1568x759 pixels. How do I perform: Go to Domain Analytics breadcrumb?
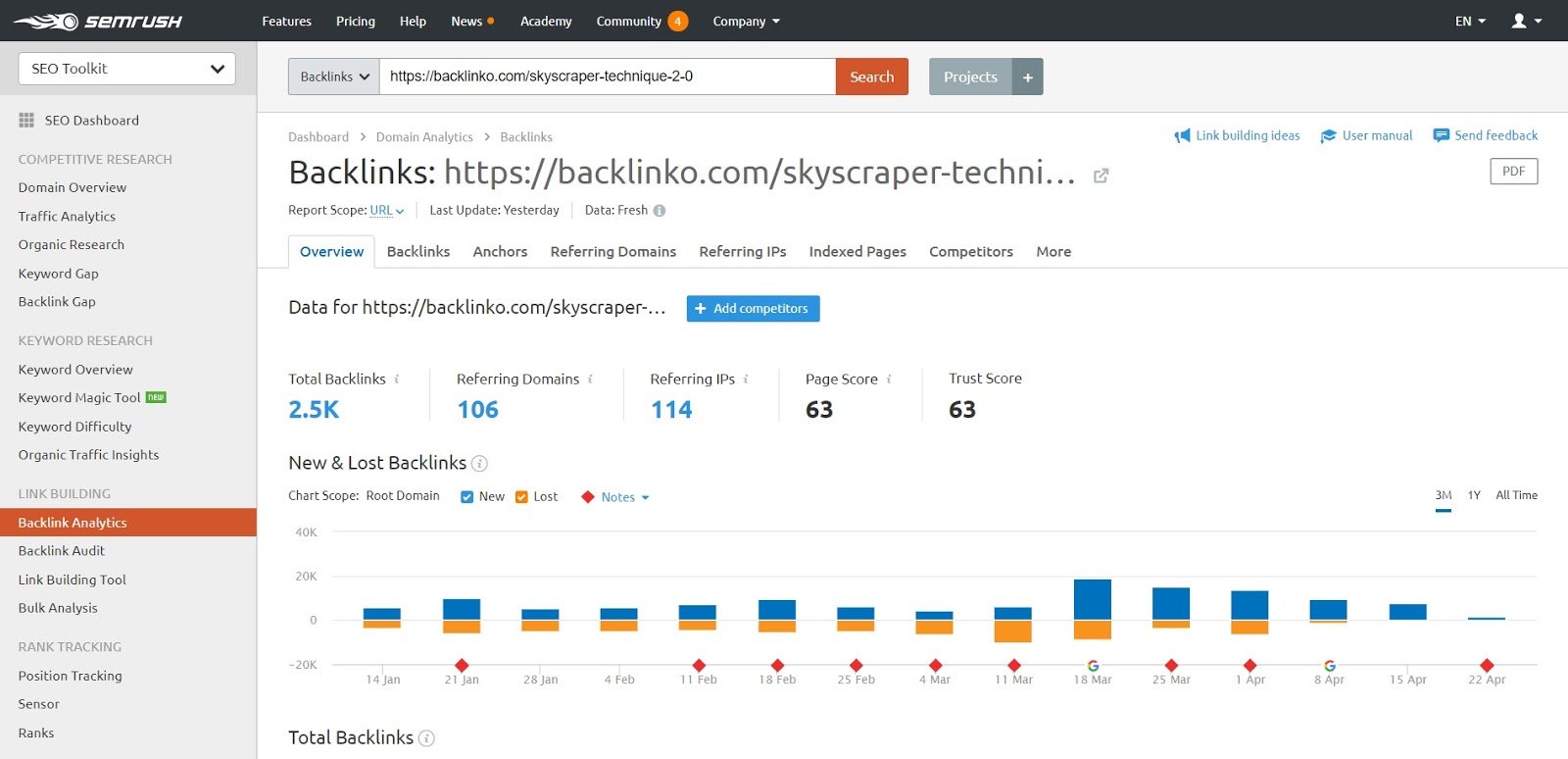pos(424,137)
